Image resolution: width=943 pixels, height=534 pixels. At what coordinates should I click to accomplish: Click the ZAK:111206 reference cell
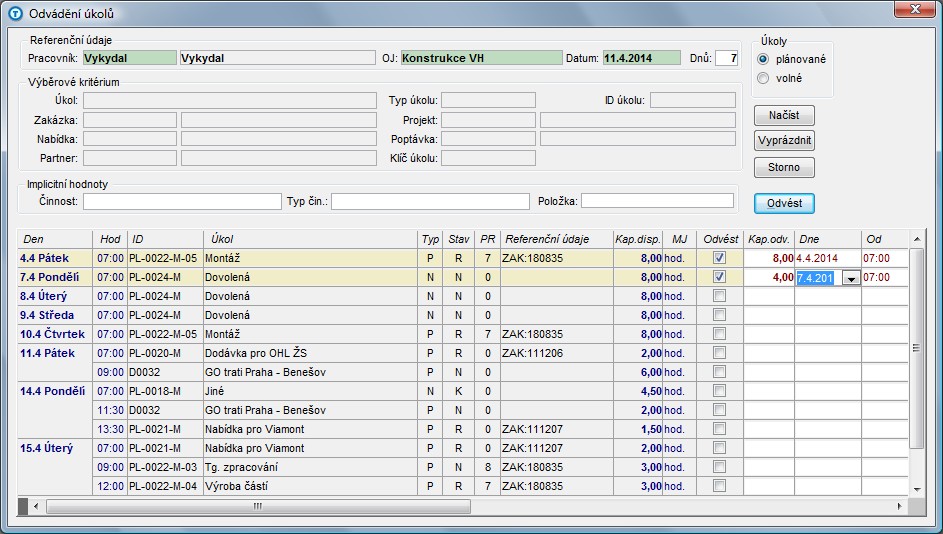tap(556, 353)
